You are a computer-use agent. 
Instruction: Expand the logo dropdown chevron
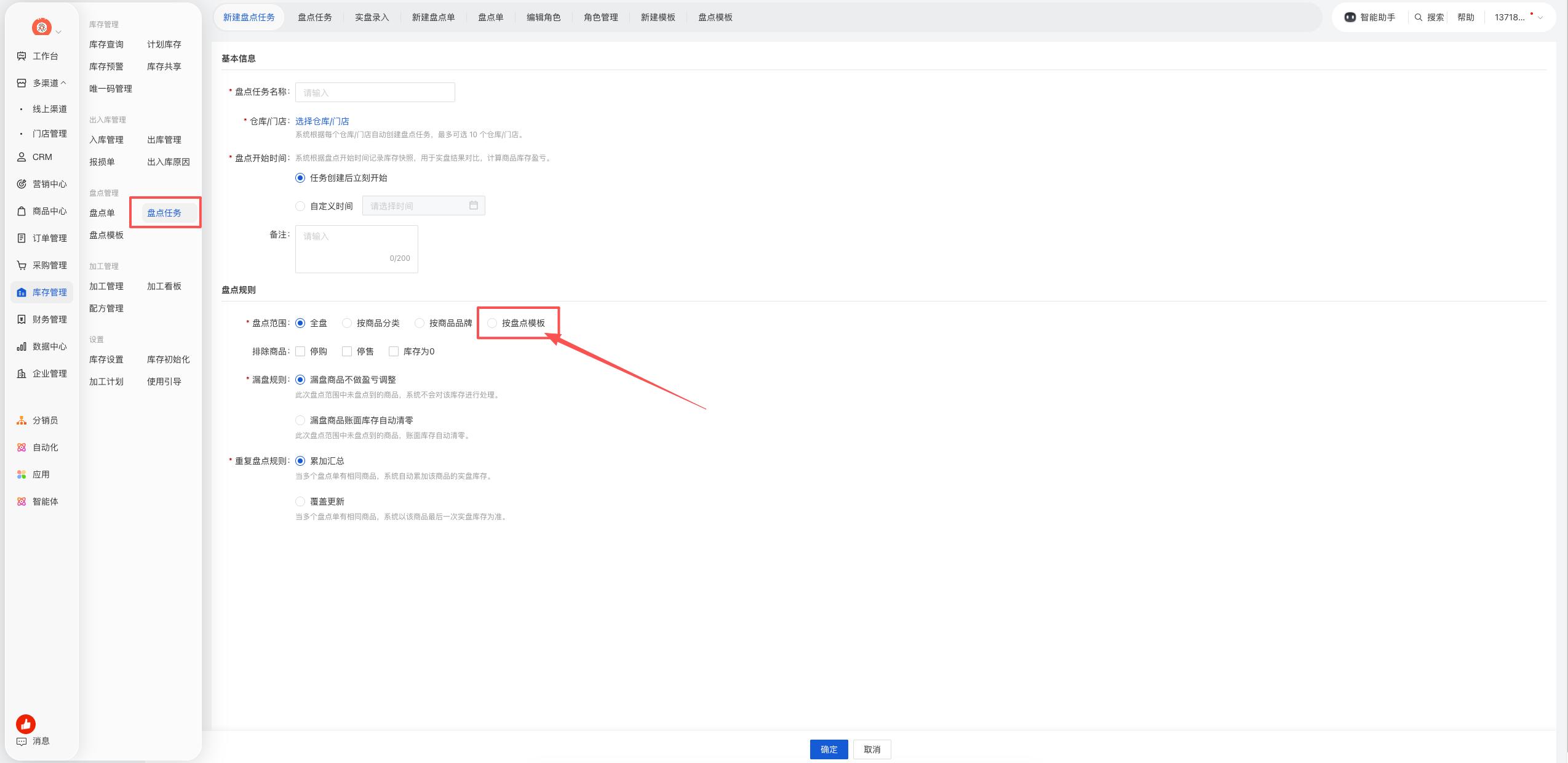click(x=58, y=32)
